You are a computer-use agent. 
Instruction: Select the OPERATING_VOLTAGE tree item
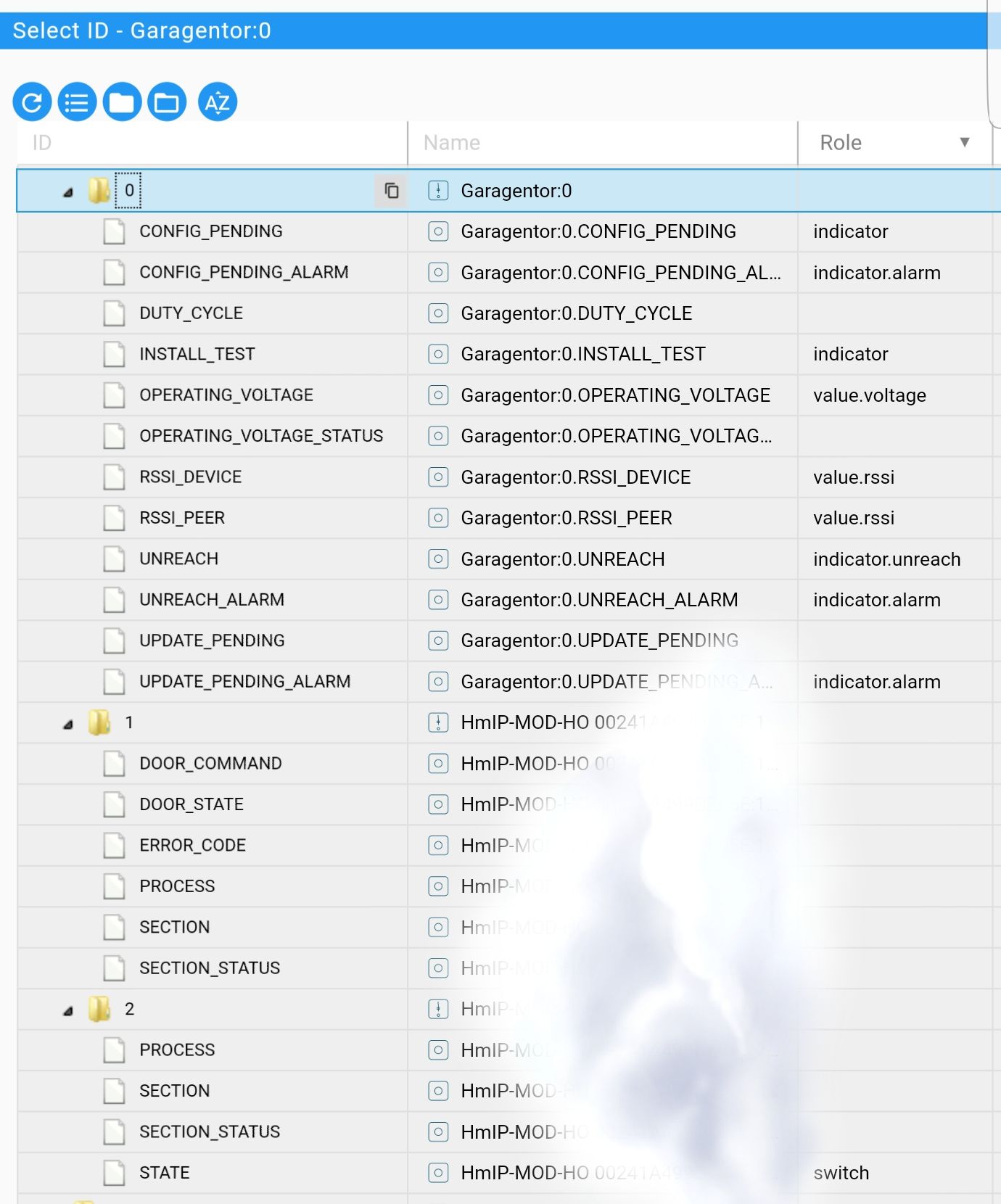[226, 395]
